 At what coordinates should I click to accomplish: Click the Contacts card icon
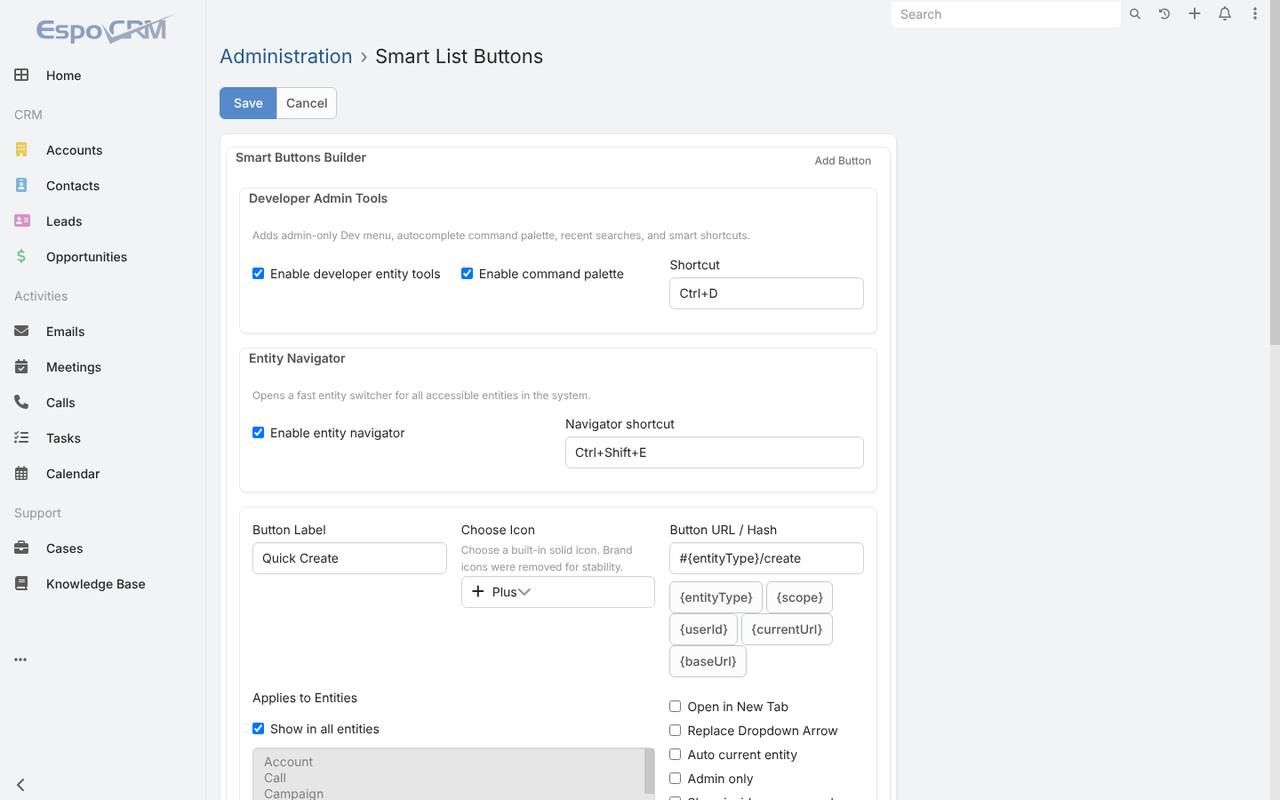tap(21, 185)
